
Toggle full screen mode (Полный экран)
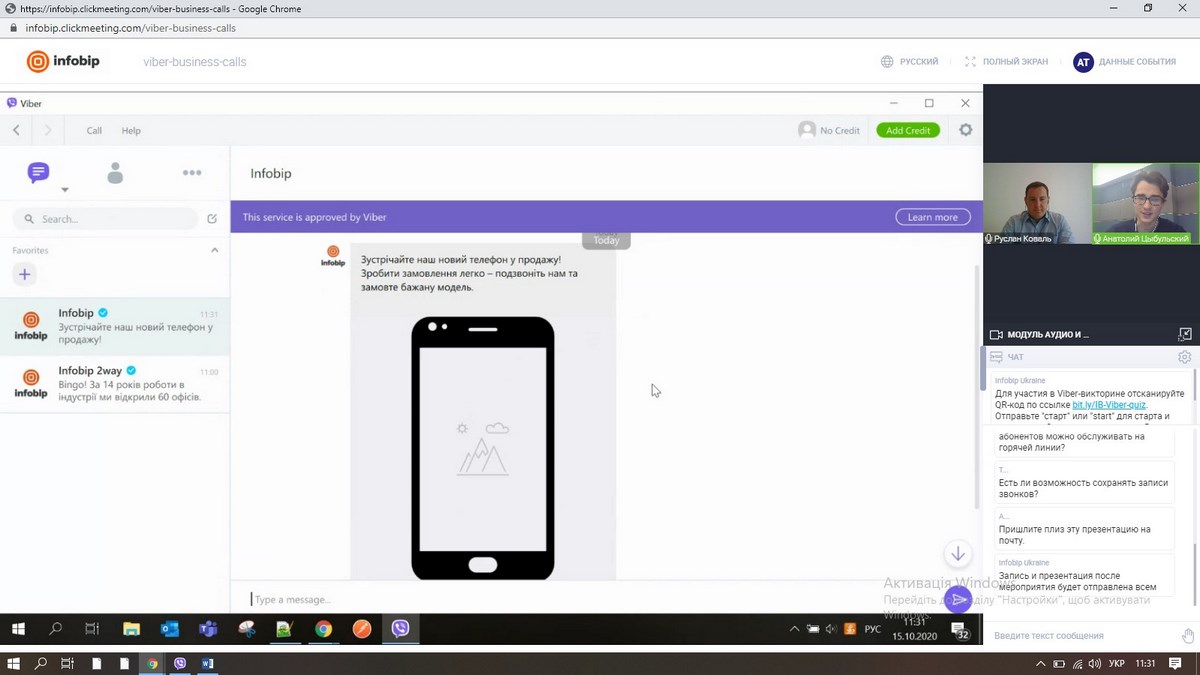coord(1006,62)
